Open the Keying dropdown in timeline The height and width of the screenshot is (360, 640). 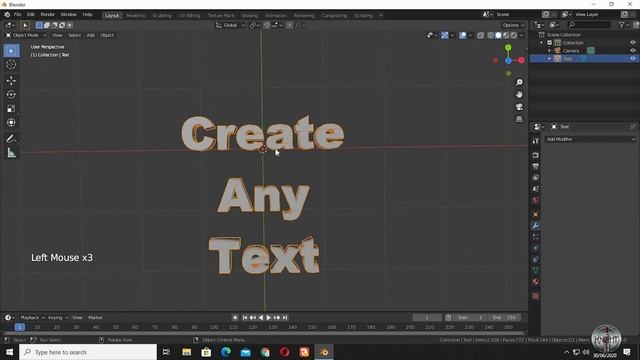click(58, 318)
